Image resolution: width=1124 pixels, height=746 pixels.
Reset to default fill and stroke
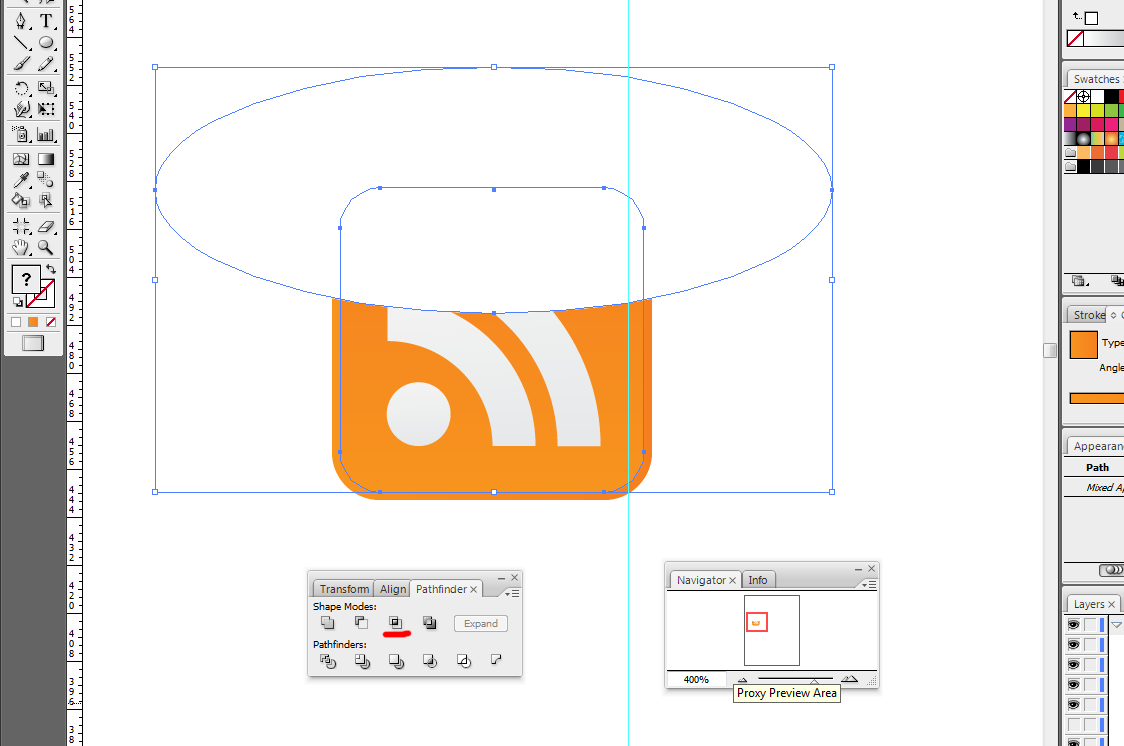click(17, 302)
